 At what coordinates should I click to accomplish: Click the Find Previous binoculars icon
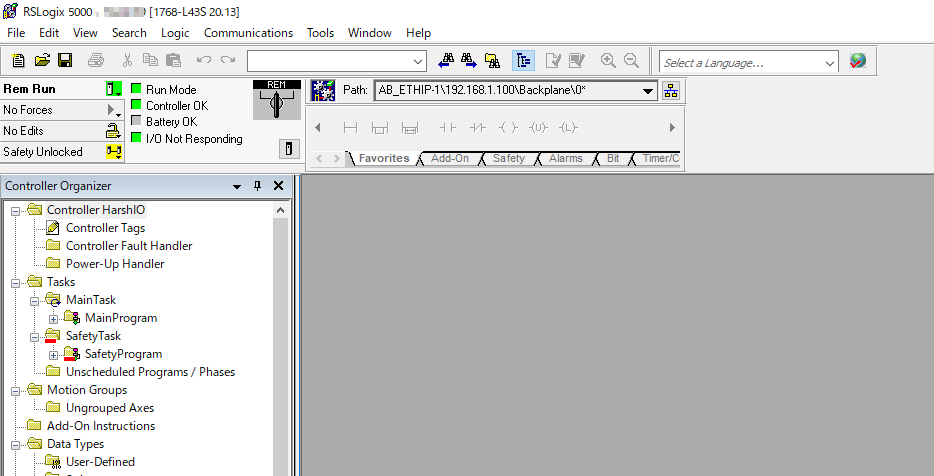tap(446, 60)
